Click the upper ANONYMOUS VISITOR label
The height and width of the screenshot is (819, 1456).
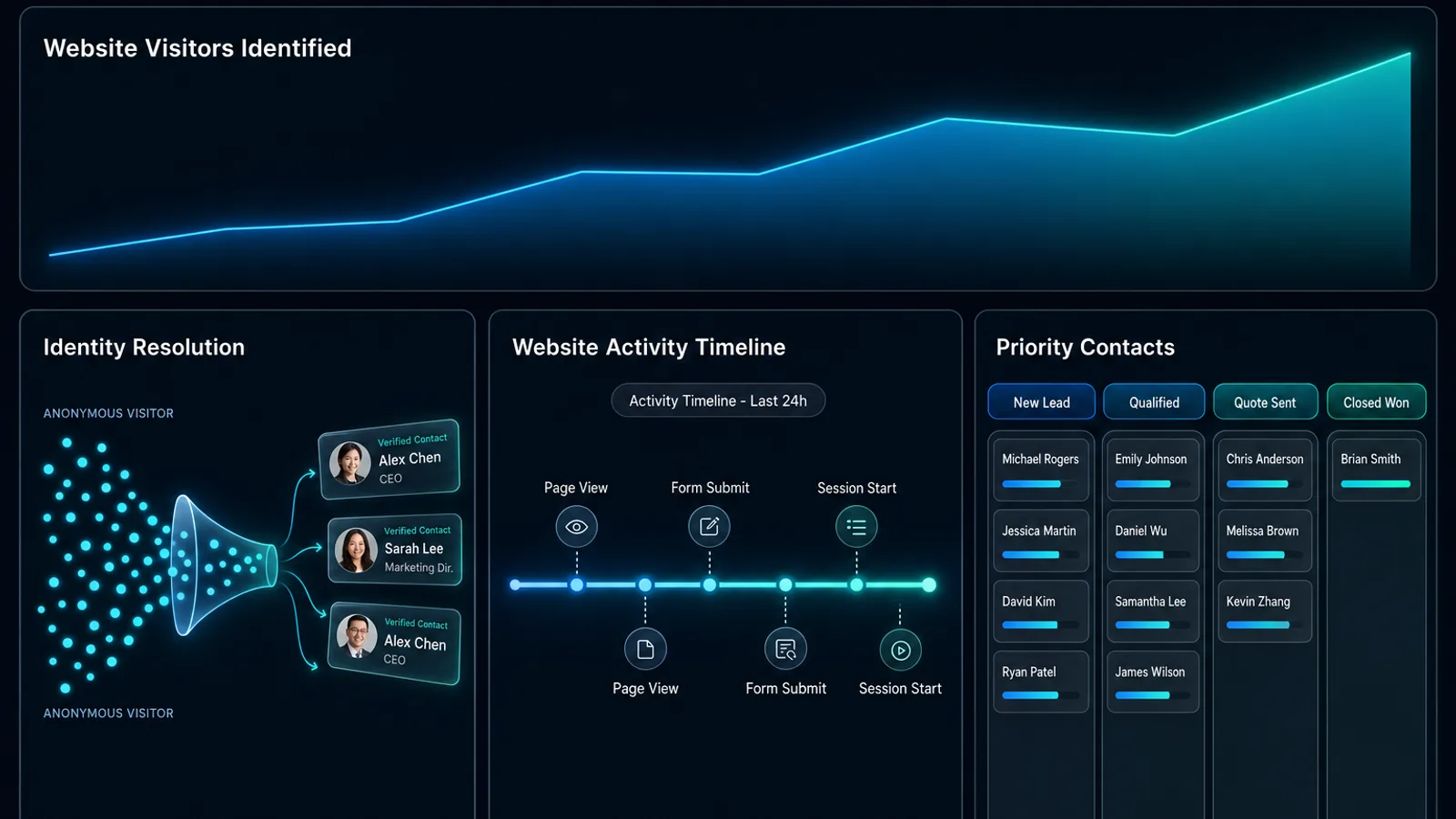(x=108, y=413)
